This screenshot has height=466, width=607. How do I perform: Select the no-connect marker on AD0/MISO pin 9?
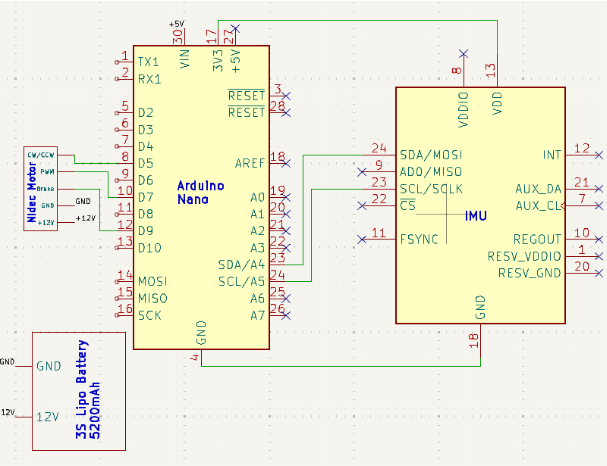click(x=362, y=172)
